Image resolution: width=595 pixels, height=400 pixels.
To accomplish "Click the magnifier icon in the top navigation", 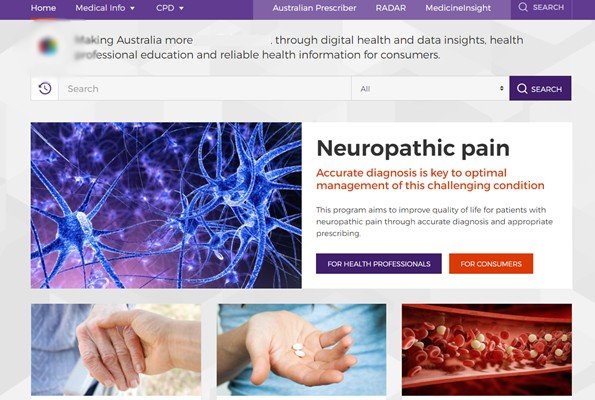I will click(523, 7).
